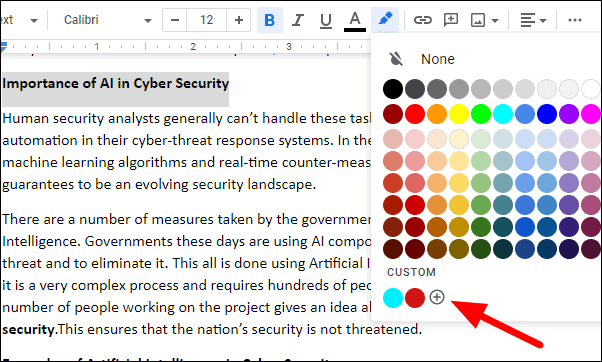Insert a link using the chain icon
This screenshot has width=602, height=362.
pyautogui.click(x=423, y=20)
